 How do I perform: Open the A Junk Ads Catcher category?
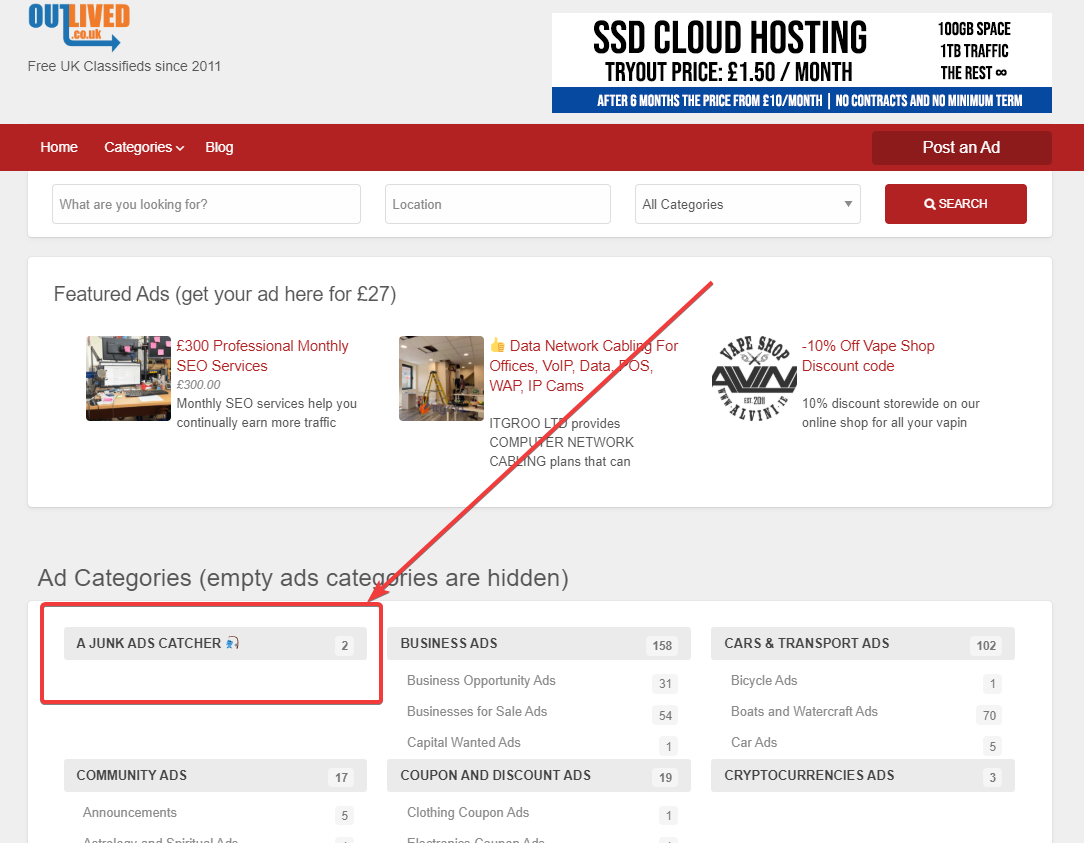click(x=149, y=643)
